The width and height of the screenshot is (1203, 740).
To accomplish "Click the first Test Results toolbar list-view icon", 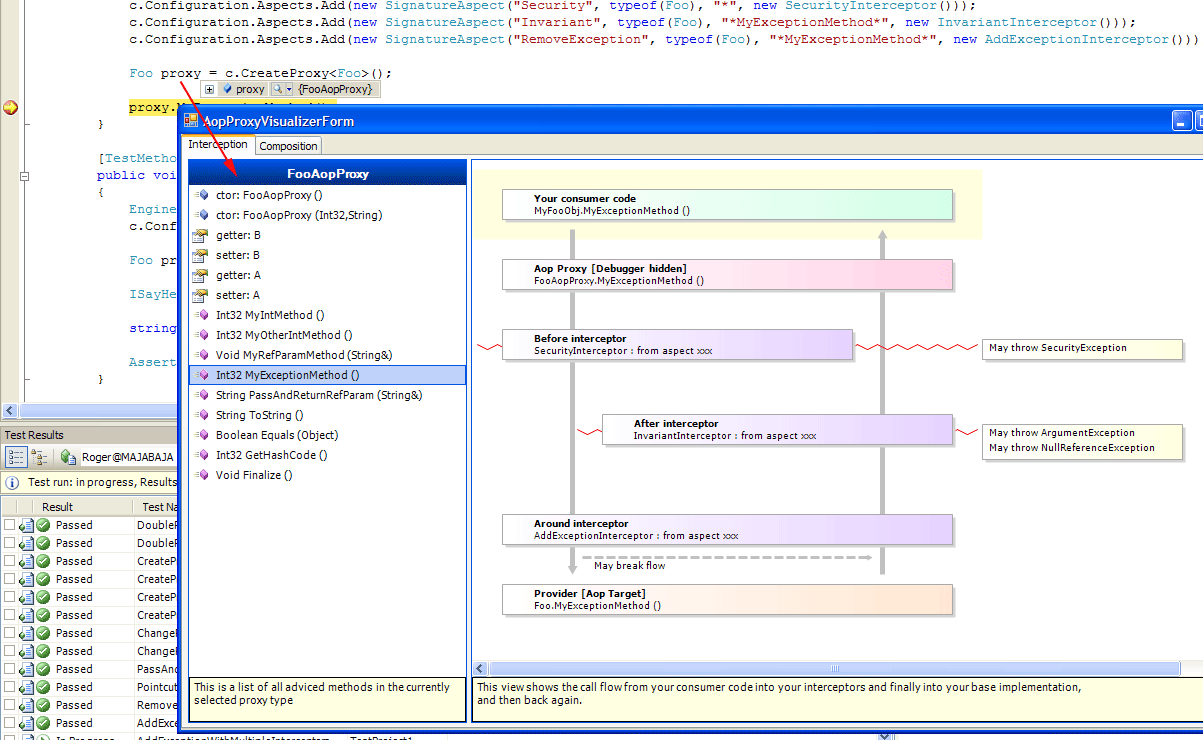I will [x=16, y=457].
